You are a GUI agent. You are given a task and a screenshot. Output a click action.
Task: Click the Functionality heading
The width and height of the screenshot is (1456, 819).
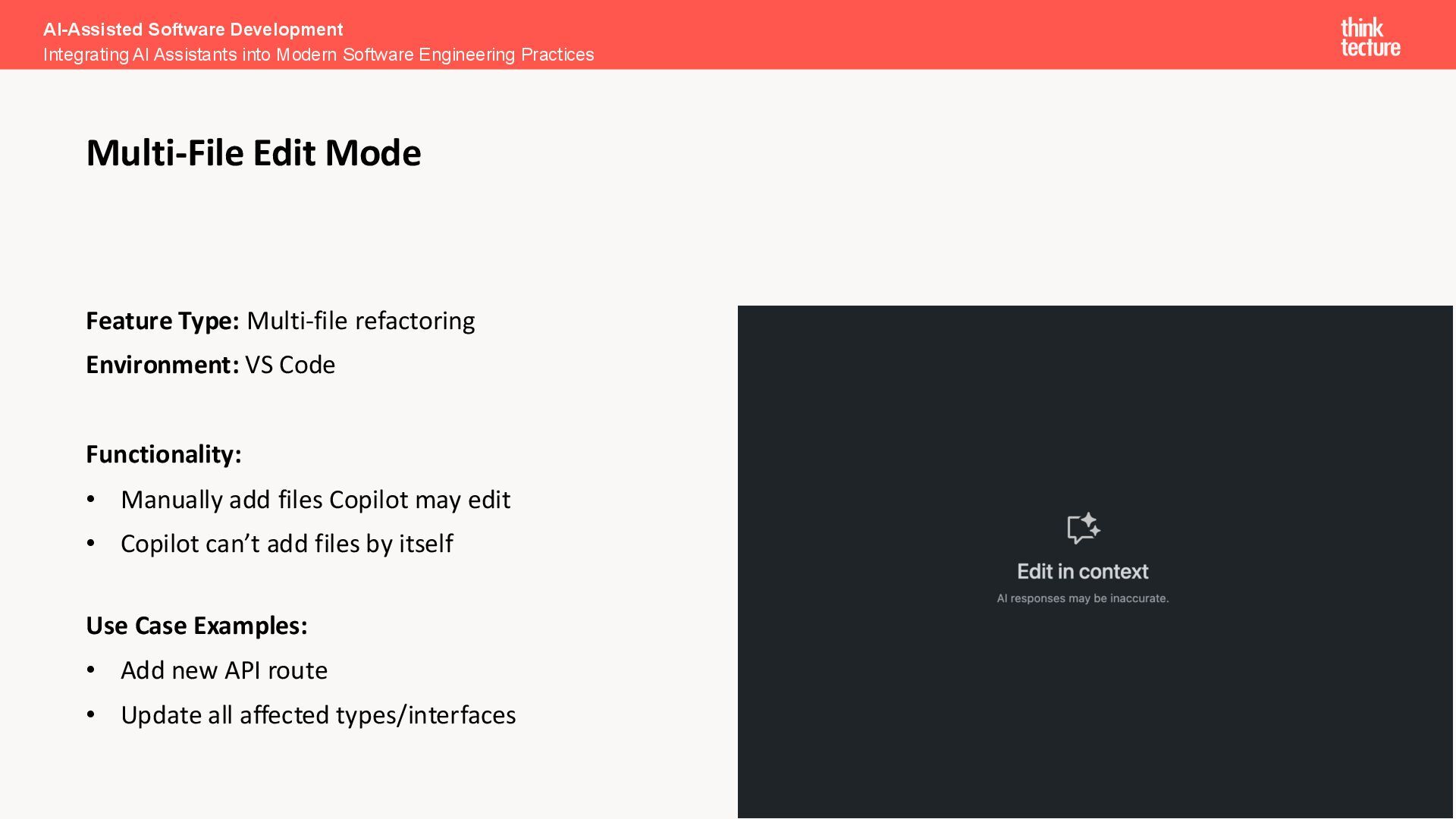coord(164,454)
